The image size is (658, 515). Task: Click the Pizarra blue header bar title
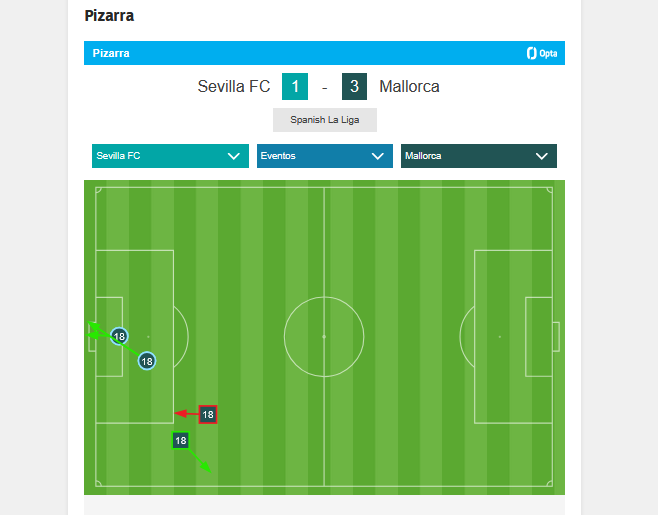coord(111,53)
